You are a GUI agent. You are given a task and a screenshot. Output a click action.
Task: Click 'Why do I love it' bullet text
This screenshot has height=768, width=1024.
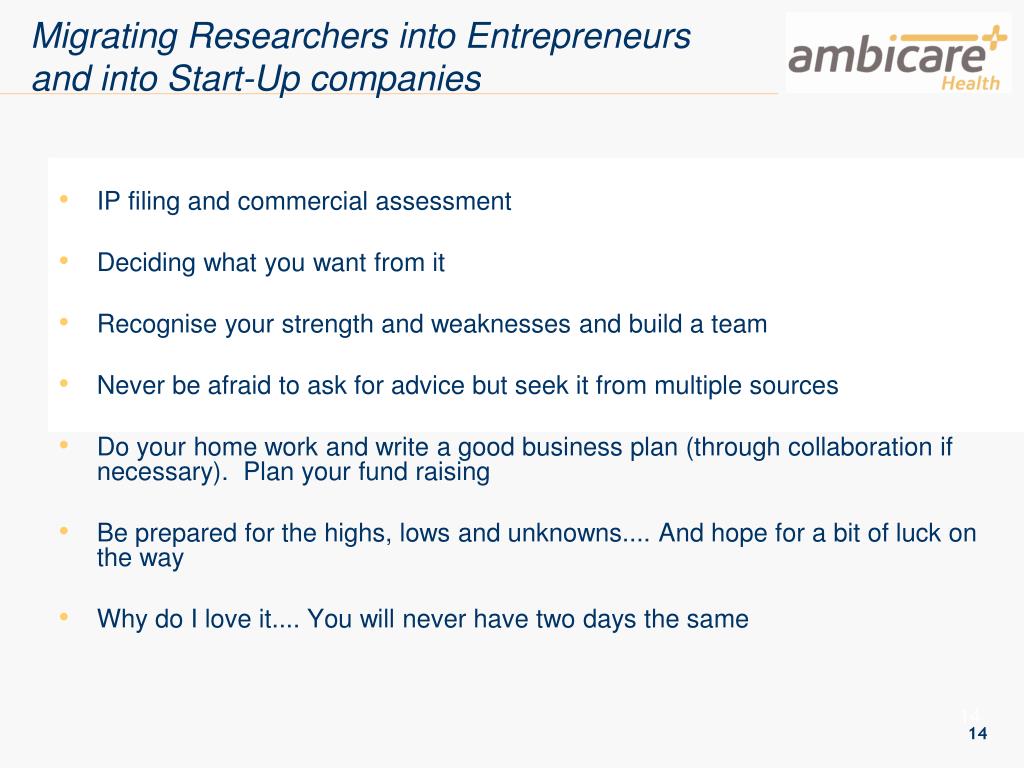(x=423, y=619)
